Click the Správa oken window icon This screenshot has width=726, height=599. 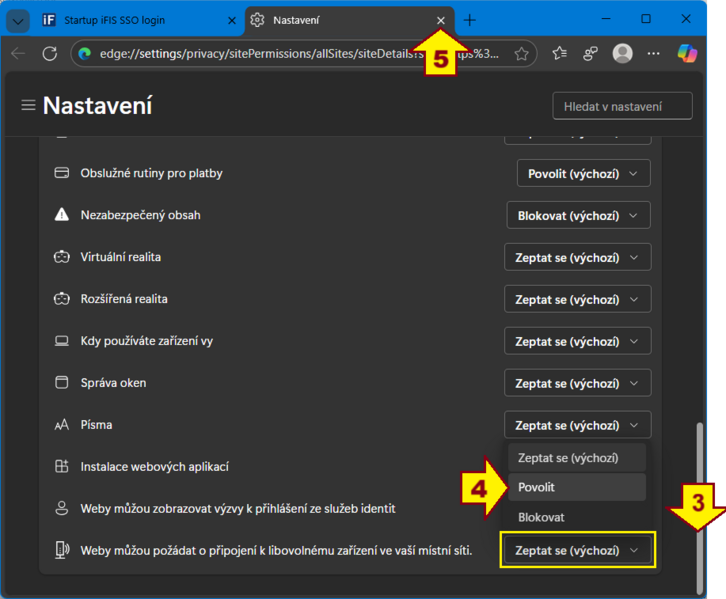pos(62,382)
